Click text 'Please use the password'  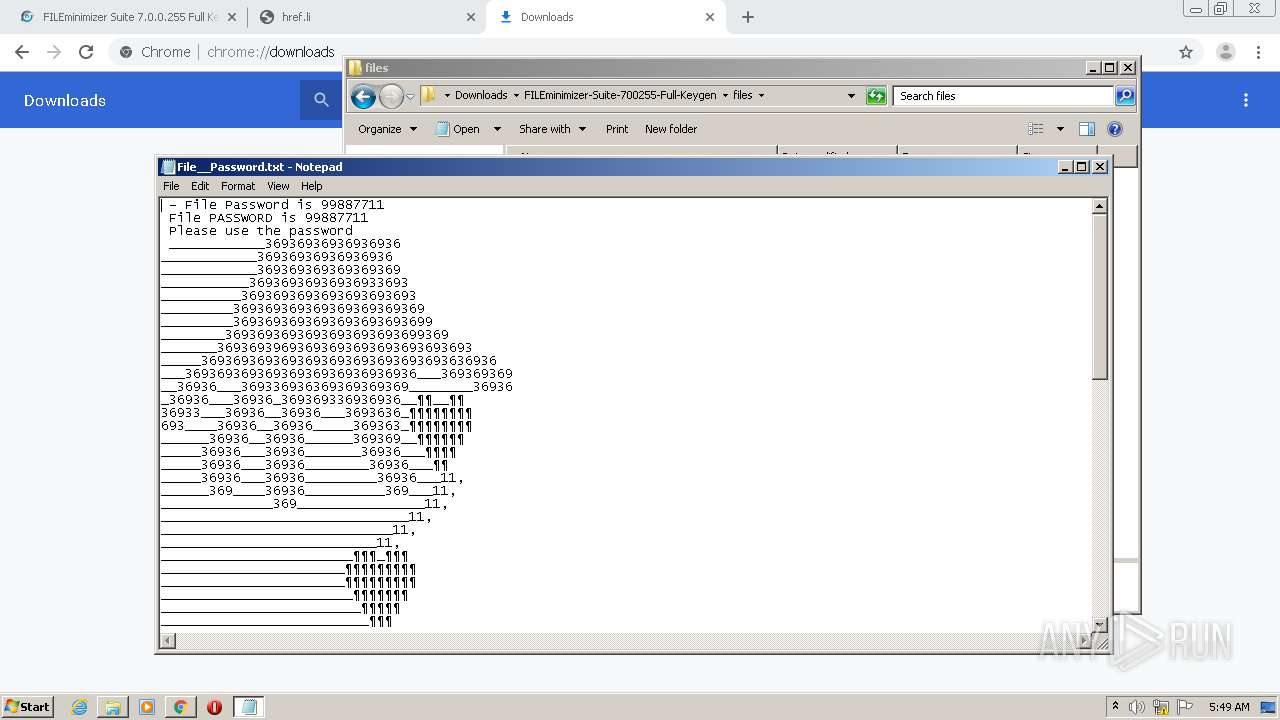[x=260, y=230]
